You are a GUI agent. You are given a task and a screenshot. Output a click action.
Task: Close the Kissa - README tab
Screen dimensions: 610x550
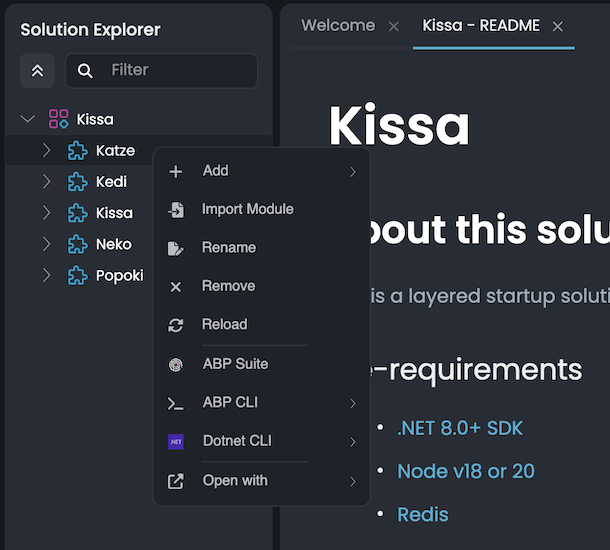click(x=558, y=26)
